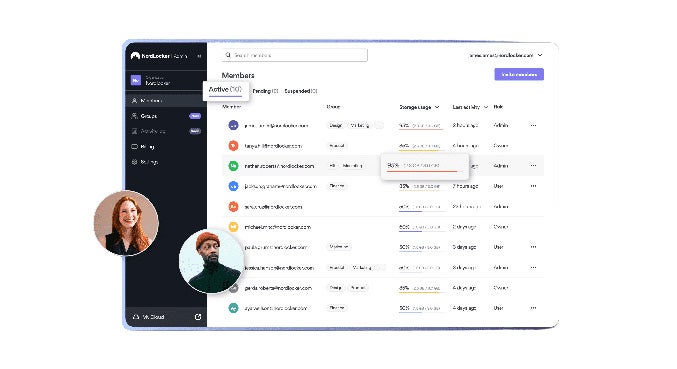
Task: Click the michael member email
Action: click(278, 227)
